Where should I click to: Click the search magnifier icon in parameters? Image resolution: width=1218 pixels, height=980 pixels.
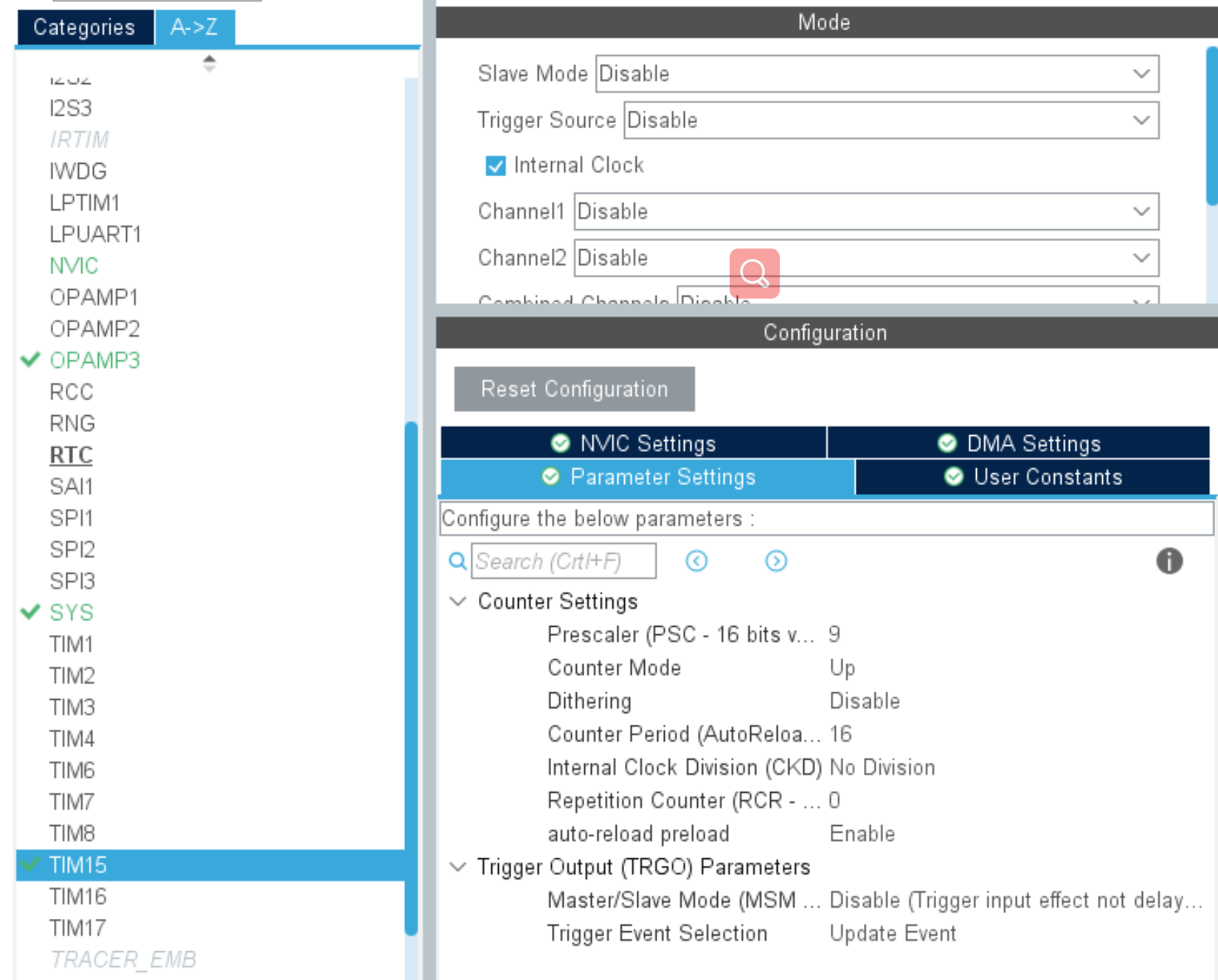coord(457,561)
